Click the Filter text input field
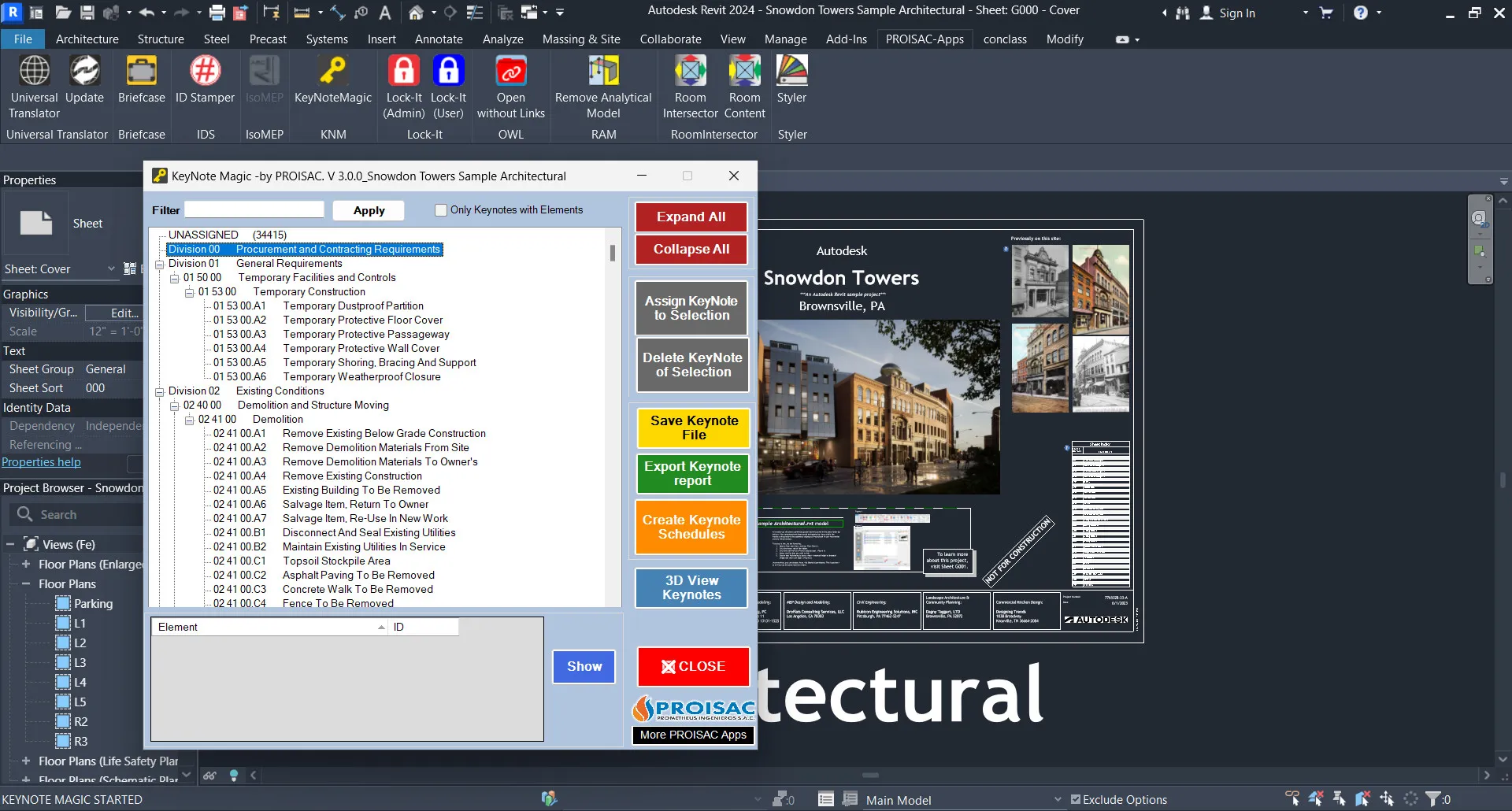This screenshot has width=1512, height=811. pos(254,209)
